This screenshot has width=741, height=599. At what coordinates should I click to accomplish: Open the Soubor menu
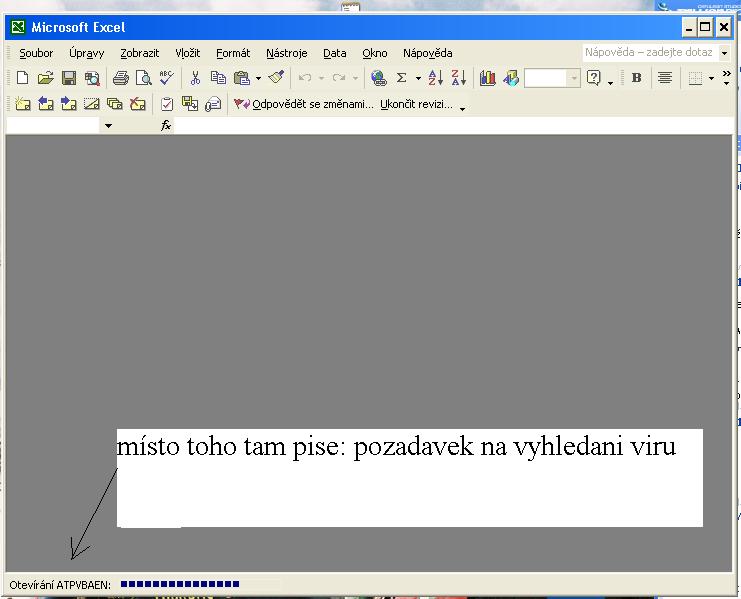37,53
